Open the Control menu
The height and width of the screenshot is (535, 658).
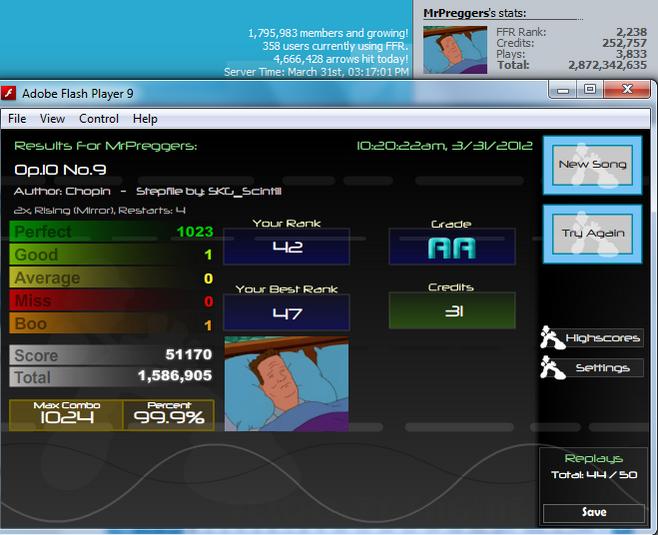pos(99,119)
